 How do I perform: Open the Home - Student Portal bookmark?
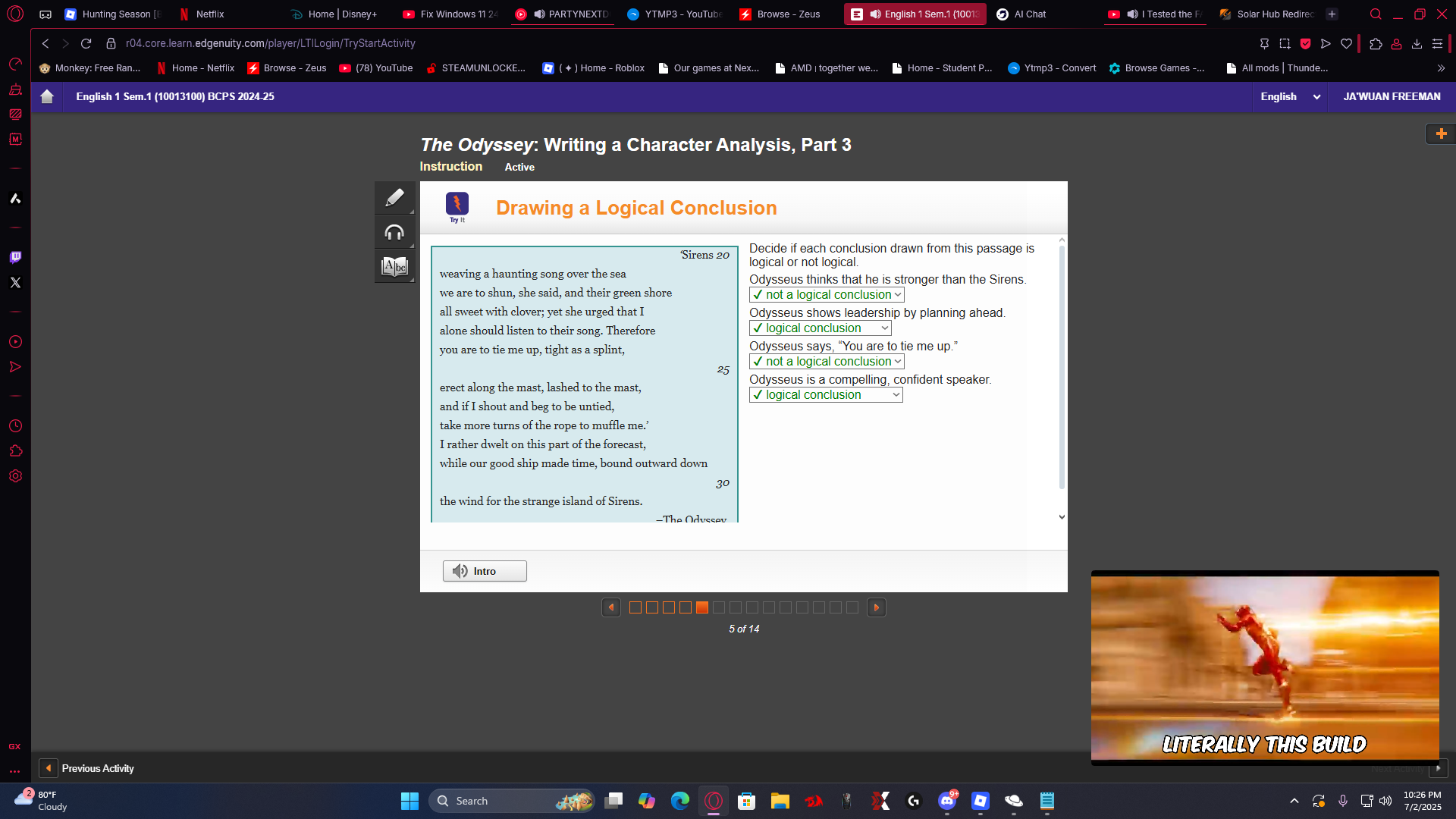coord(942,68)
